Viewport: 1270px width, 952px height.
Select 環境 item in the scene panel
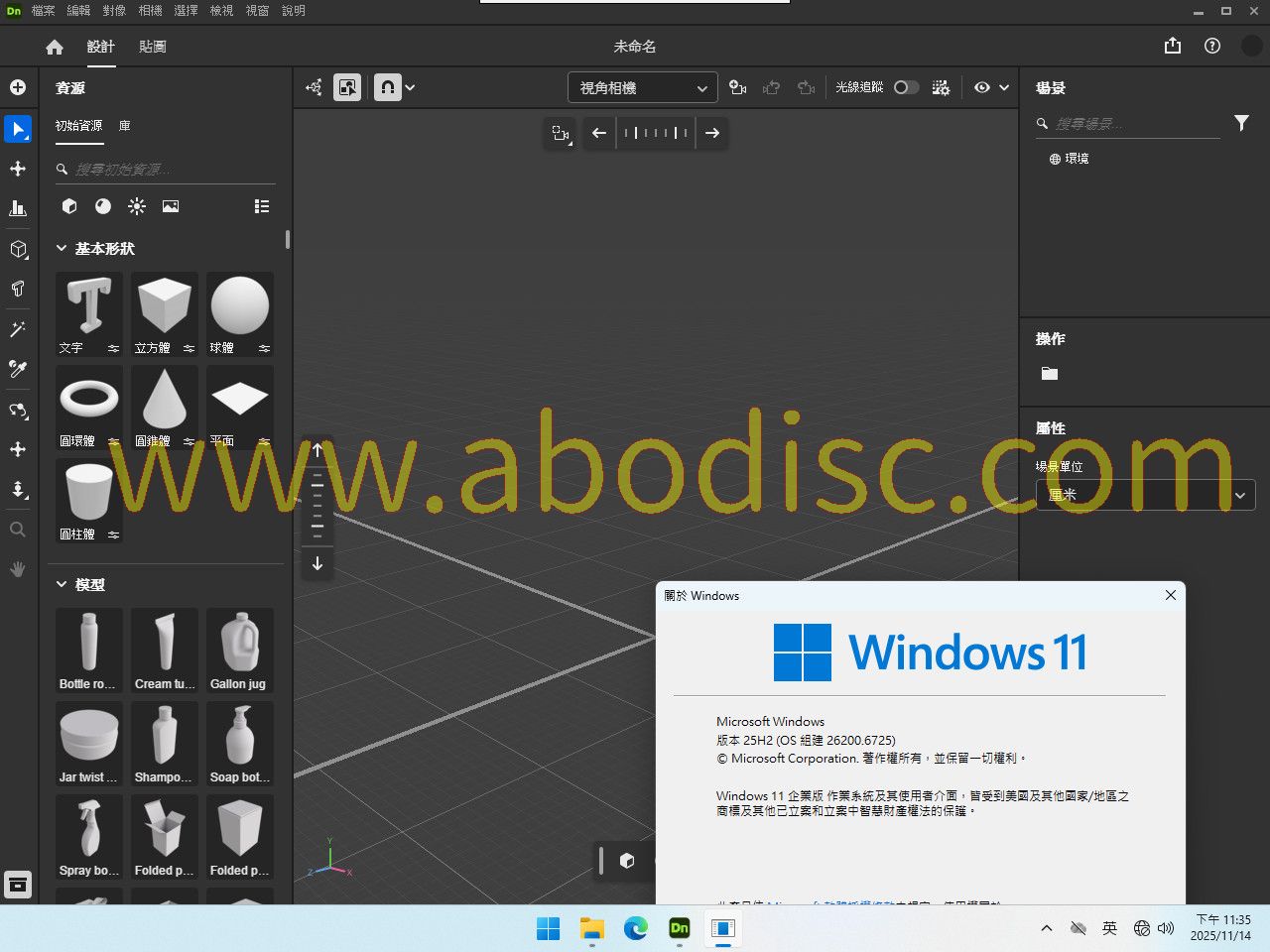click(x=1077, y=159)
